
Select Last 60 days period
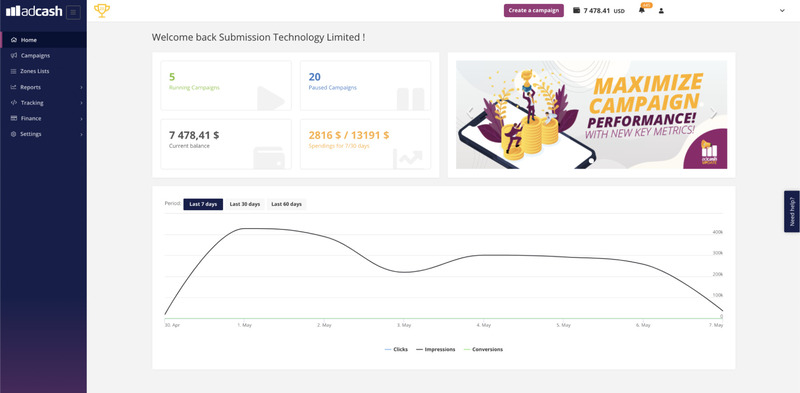coord(286,204)
